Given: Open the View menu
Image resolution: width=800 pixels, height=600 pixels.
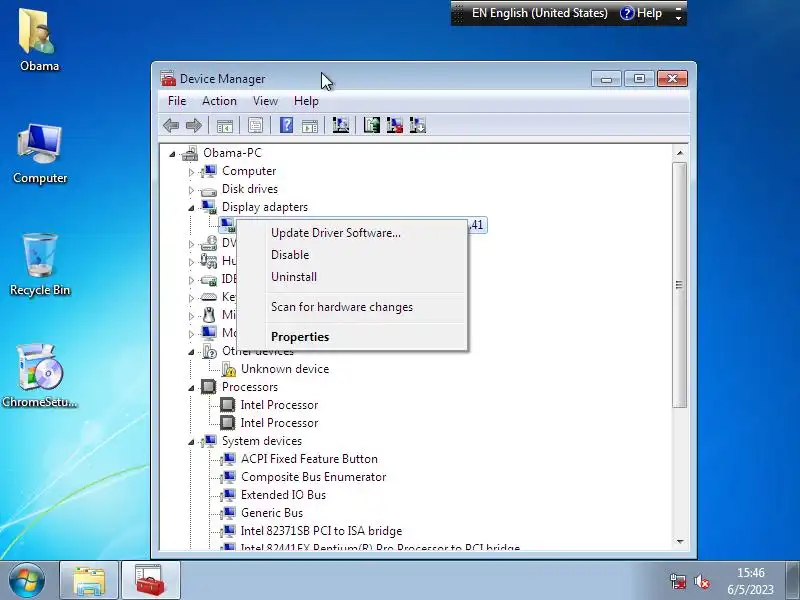Looking at the screenshot, I should coord(265,101).
